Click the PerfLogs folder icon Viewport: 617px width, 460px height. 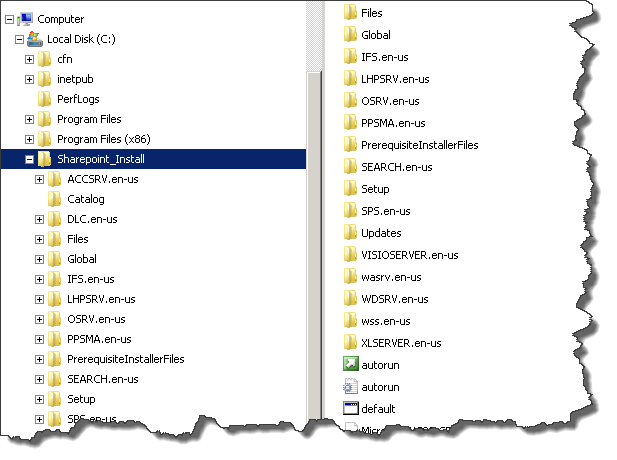tap(45, 99)
